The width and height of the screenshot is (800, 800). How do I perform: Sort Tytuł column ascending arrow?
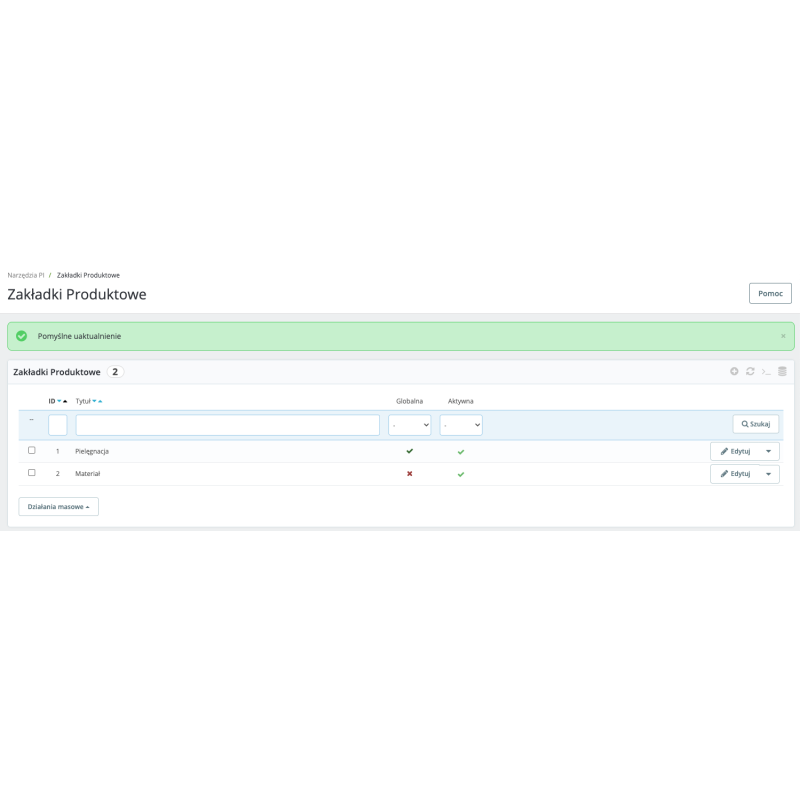100,401
